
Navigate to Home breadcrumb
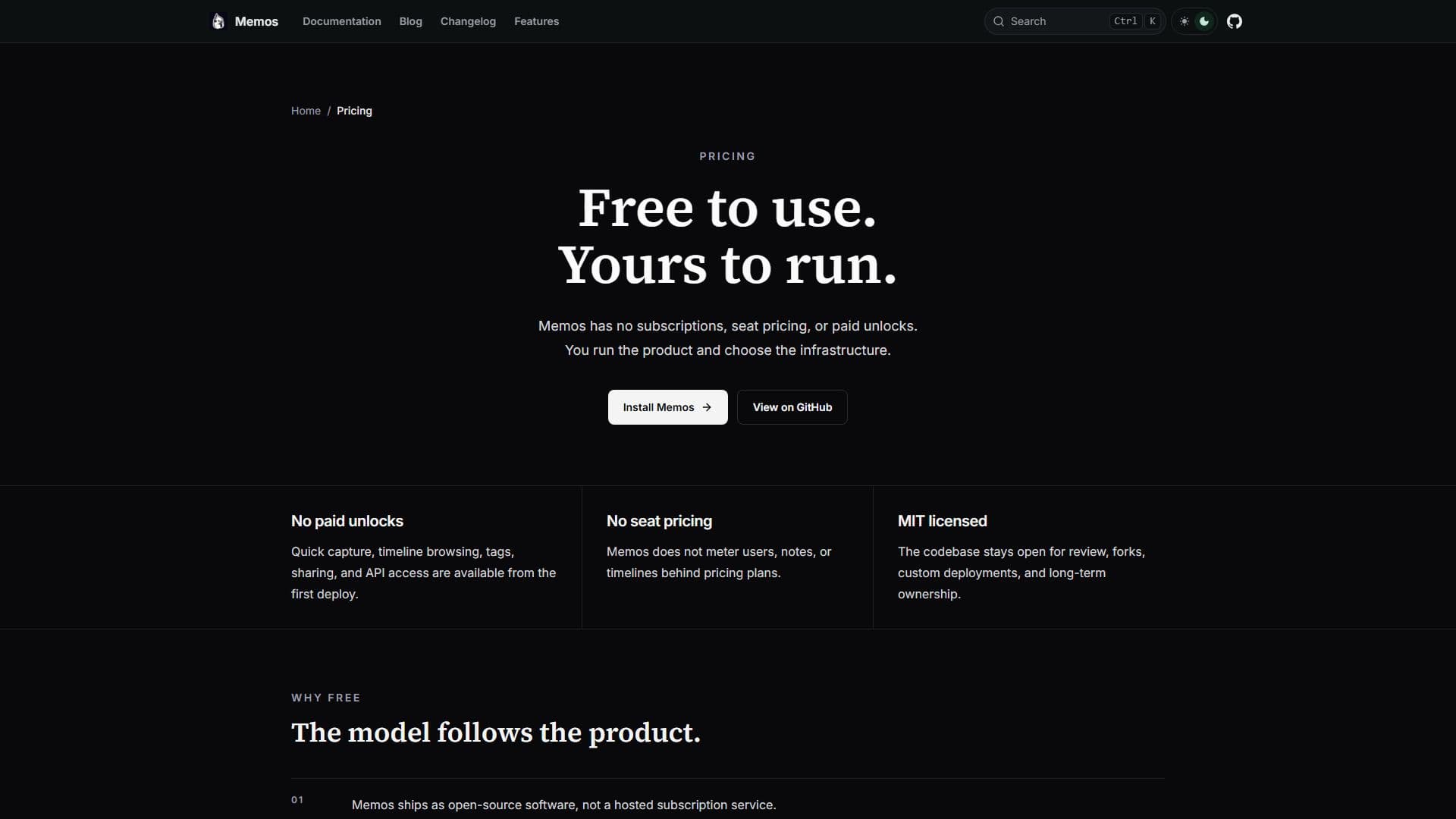point(306,111)
